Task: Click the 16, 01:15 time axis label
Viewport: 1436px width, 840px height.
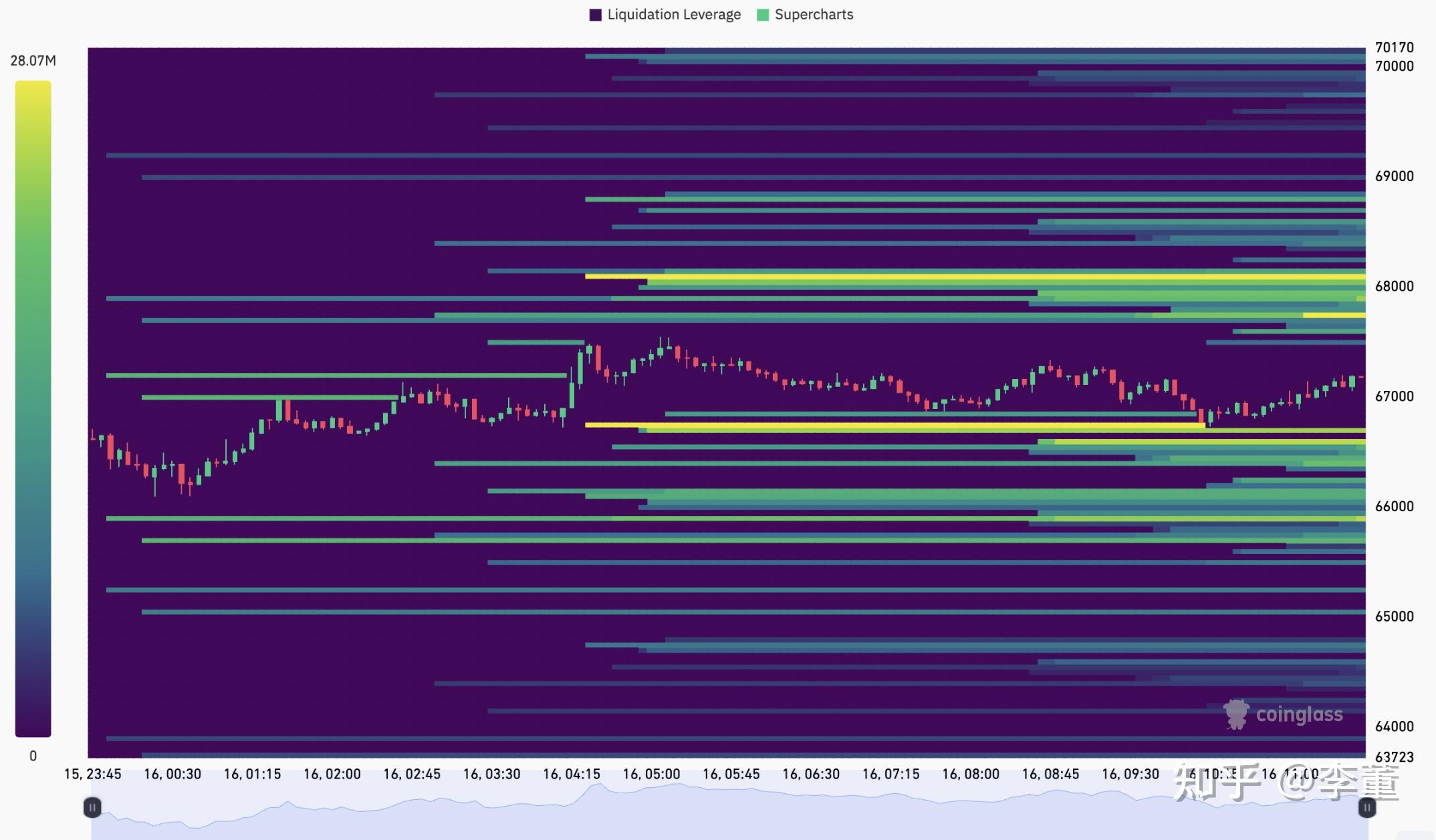Action: (252, 774)
